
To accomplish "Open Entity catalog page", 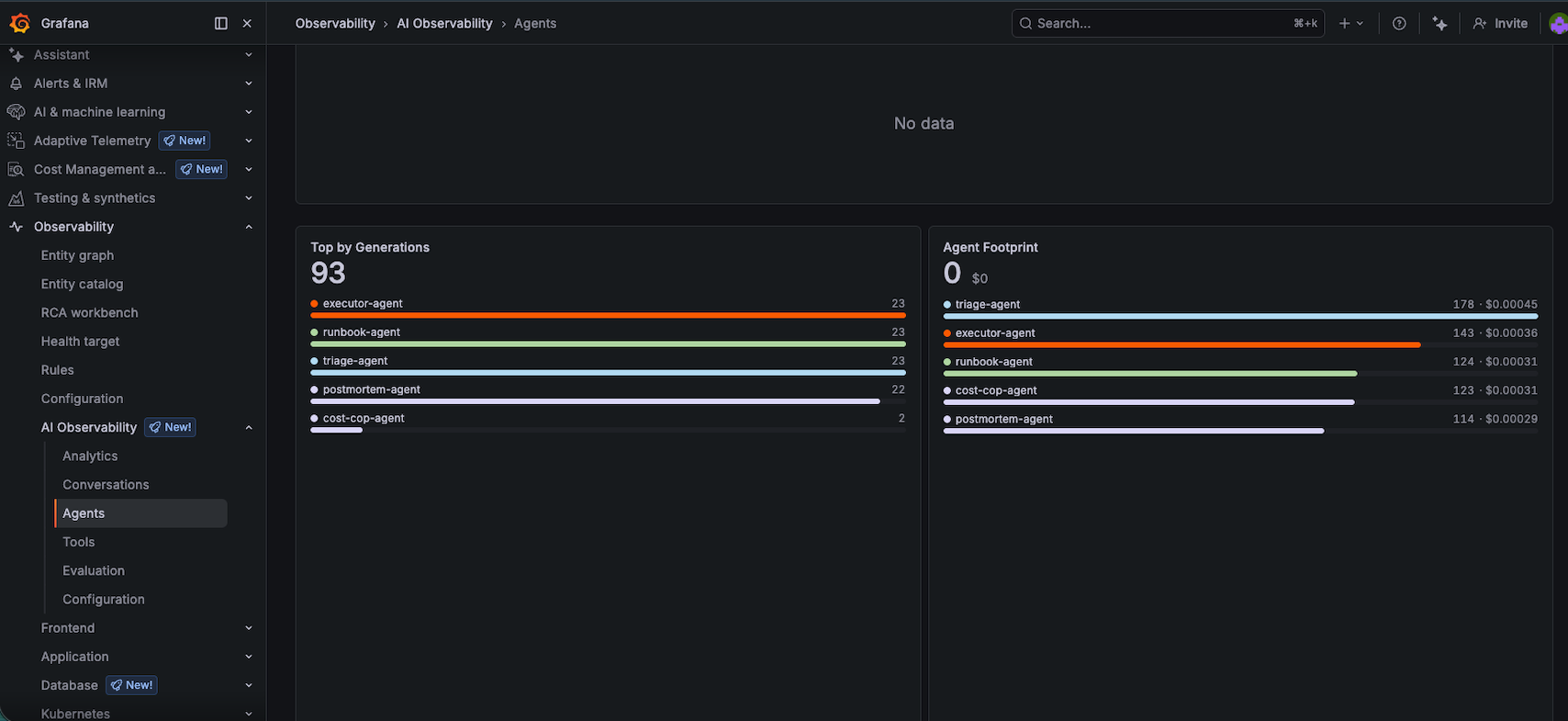I will point(82,284).
